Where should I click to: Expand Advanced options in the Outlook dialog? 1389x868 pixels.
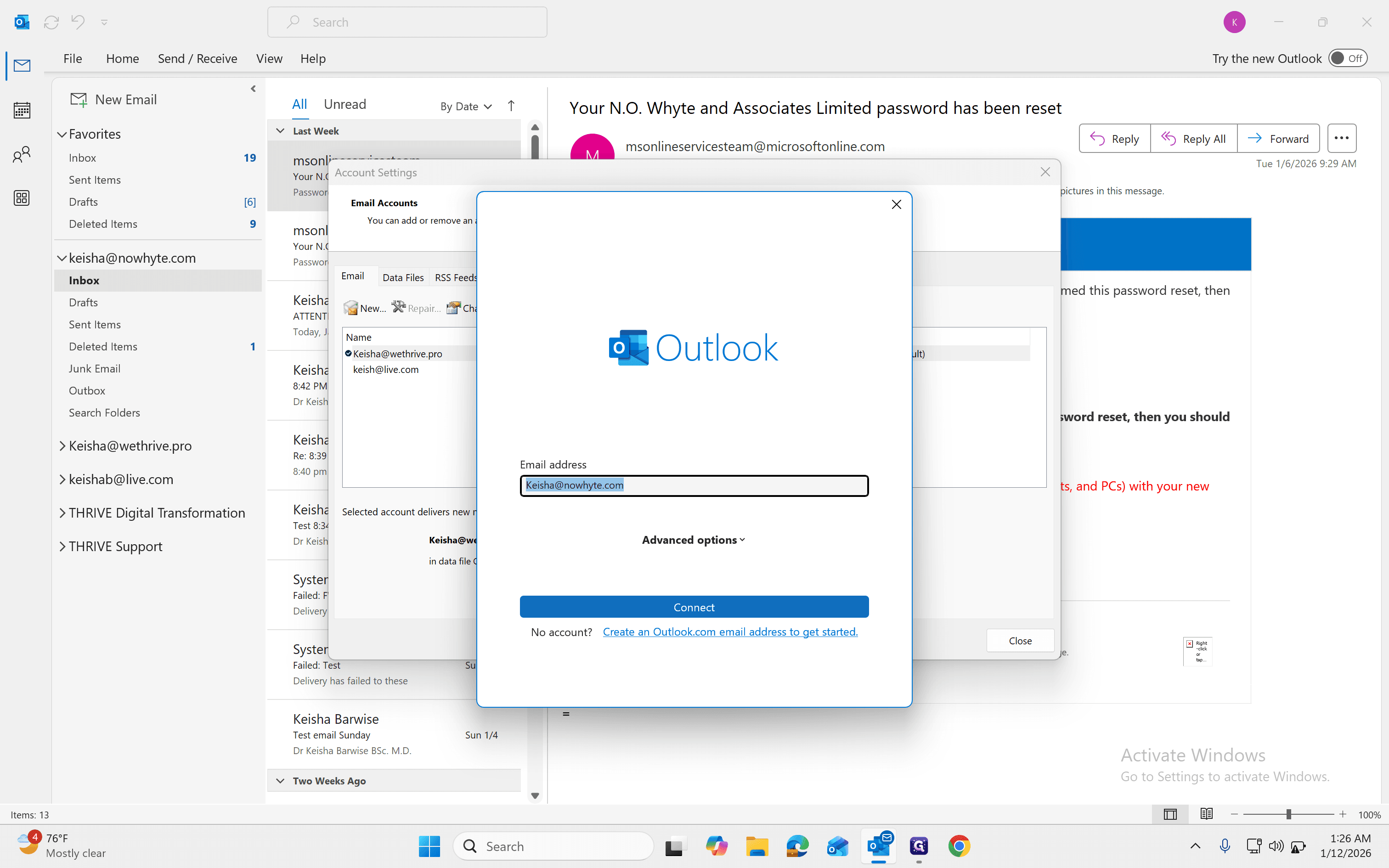(694, 540)
